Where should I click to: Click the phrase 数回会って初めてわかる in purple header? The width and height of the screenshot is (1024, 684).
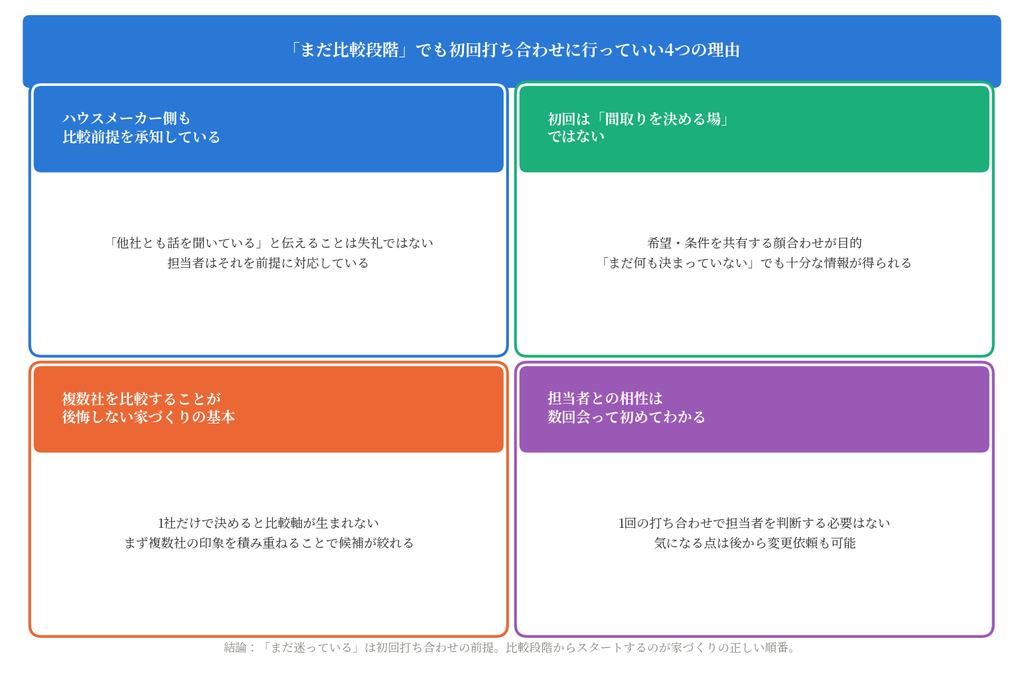point(626,417)
